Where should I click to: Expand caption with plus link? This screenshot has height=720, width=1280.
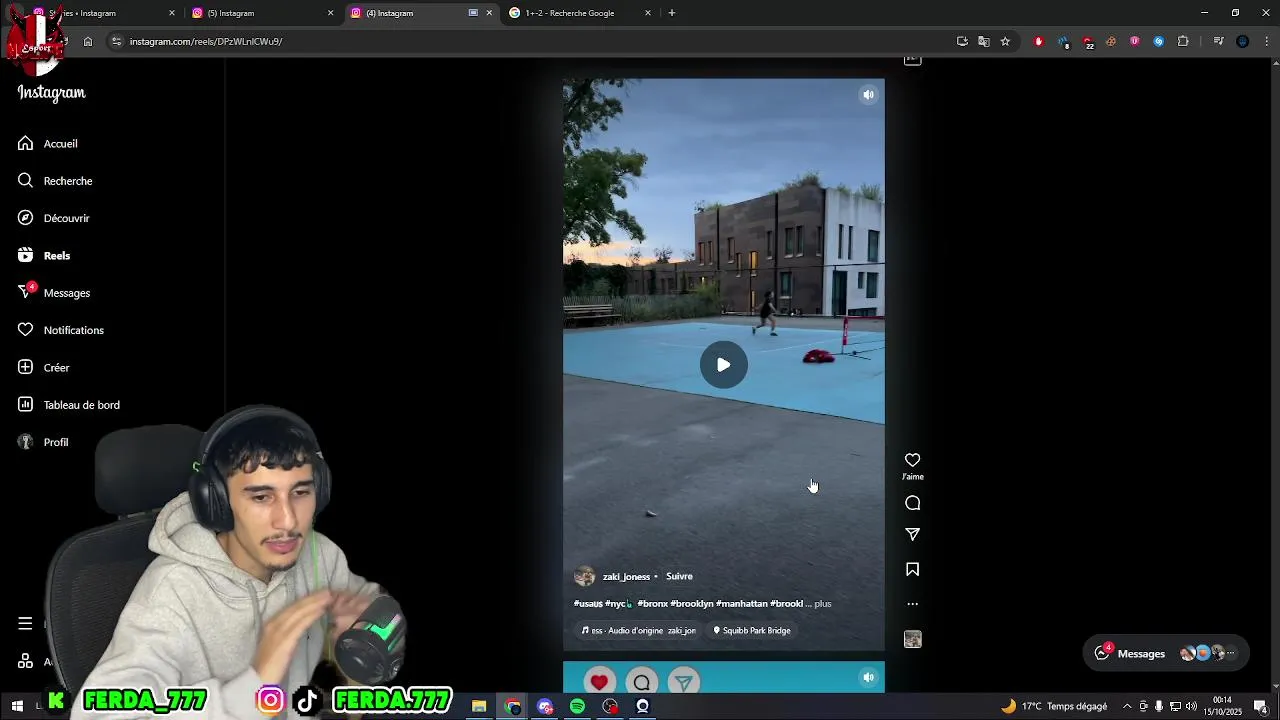(822, 604)
